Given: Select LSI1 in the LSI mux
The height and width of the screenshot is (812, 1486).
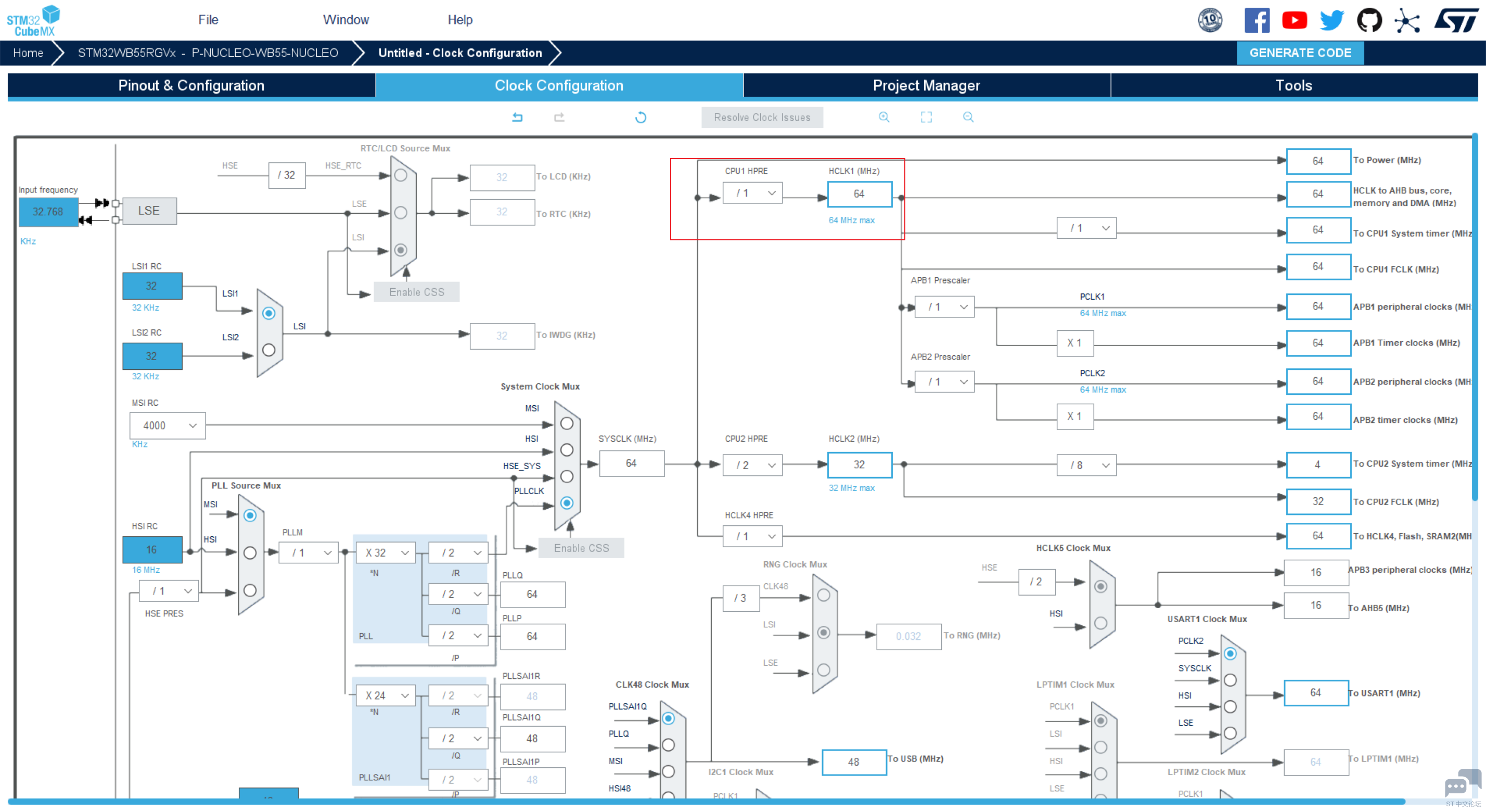Looking at the screenshot, I should (269, 313).
